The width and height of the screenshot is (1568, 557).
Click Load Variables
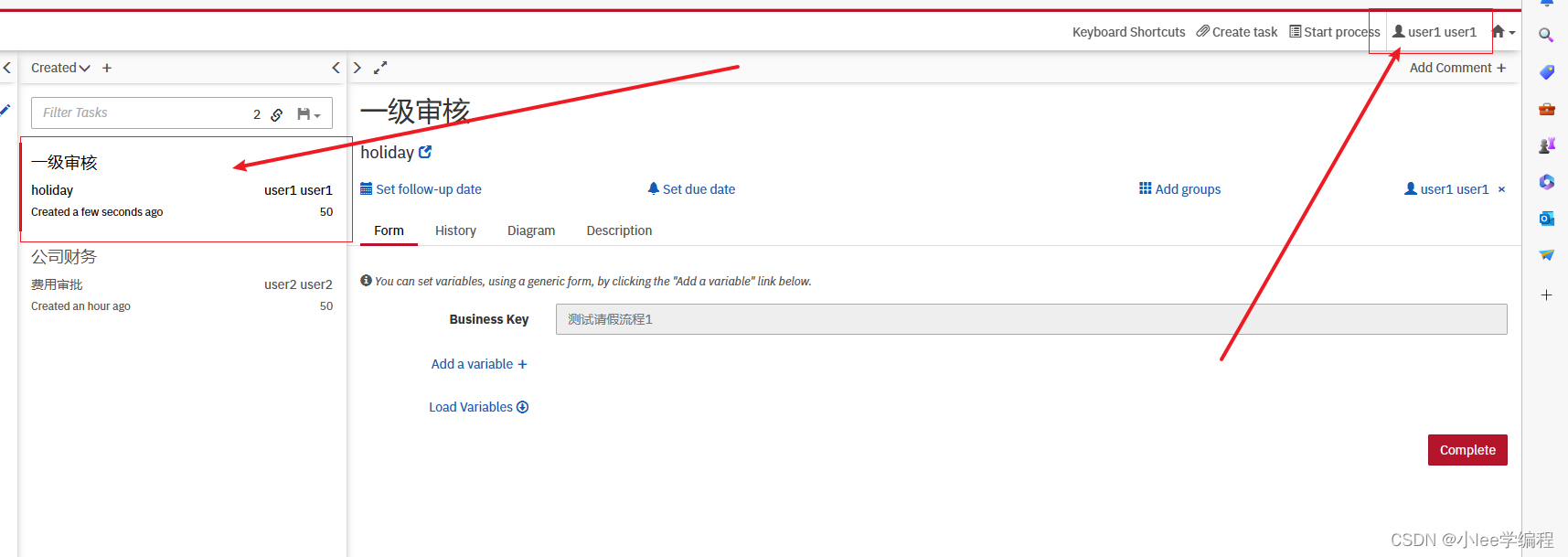[x=479, y=407]
